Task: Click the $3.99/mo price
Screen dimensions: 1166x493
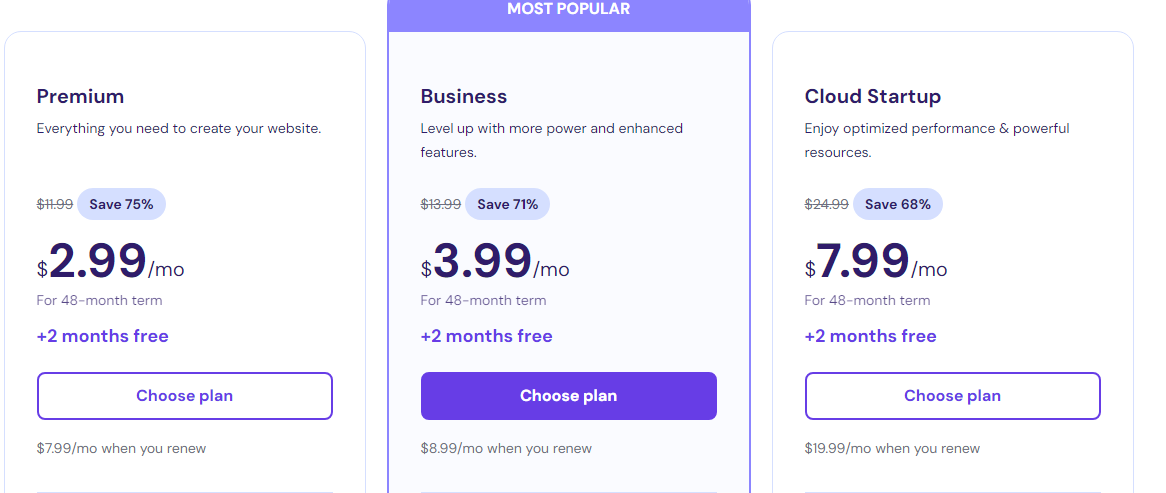Action: [495, 262]
